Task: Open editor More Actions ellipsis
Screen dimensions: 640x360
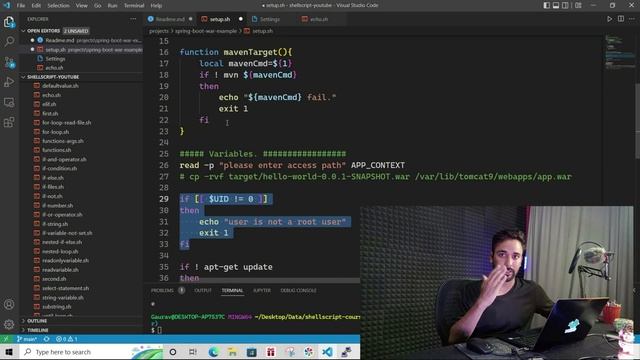Action: coord(632,19)
